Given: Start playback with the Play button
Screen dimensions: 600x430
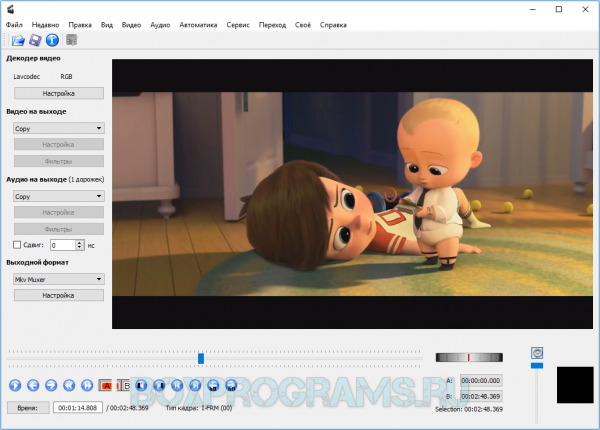Looking at the screenshot, I should pyautogui.click(x=15, y=385).
